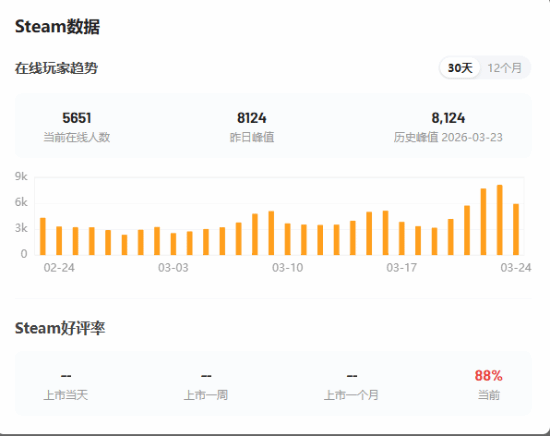Click the 当前 rating label
This screenshot has width=550, height=436.
click(x=489, y=395)
